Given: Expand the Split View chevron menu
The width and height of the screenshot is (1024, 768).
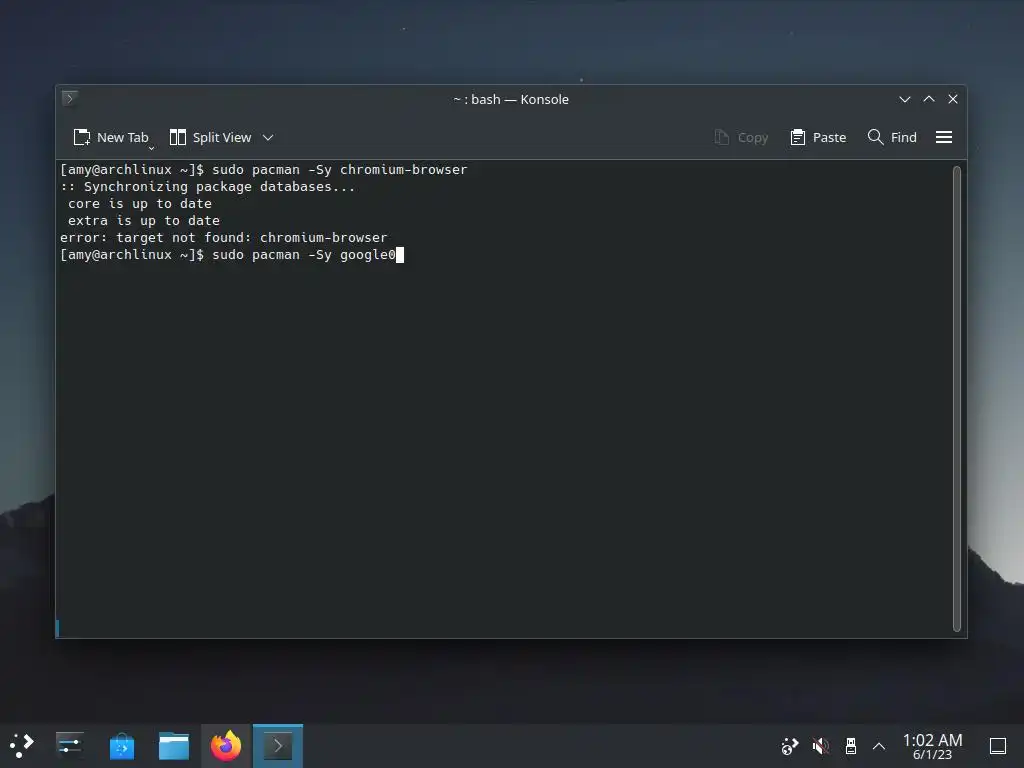Looking at the screenshot, I should (268, 137).
